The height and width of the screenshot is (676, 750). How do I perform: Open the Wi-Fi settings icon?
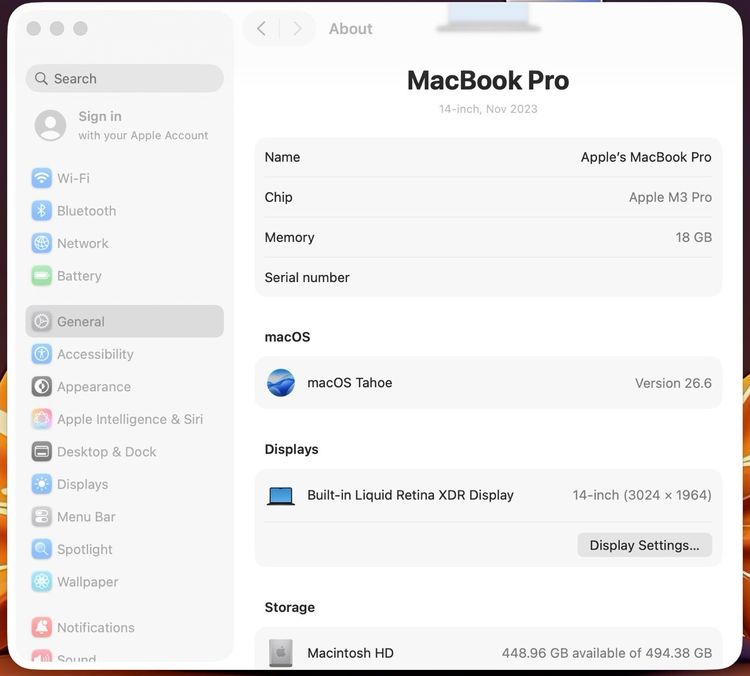tap(42, 178)
